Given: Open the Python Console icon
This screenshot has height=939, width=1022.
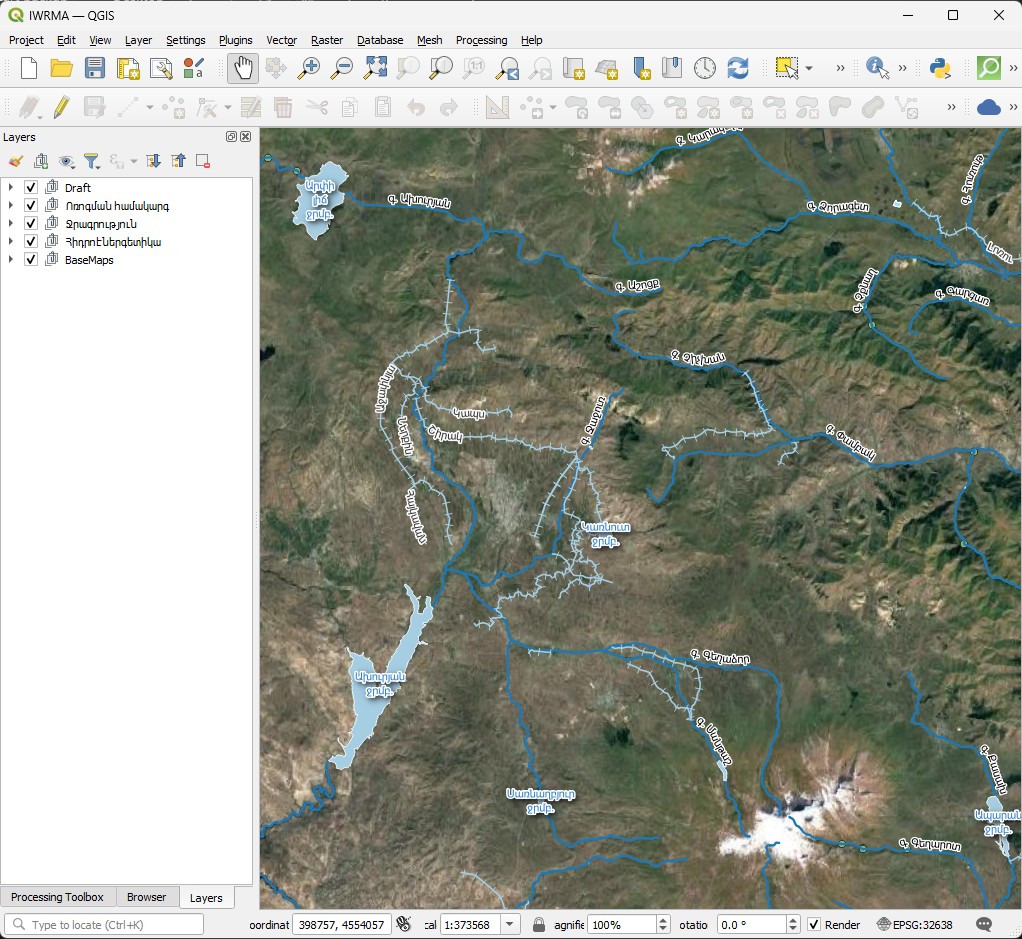Looking at the screenshot, I should (939, 68).
